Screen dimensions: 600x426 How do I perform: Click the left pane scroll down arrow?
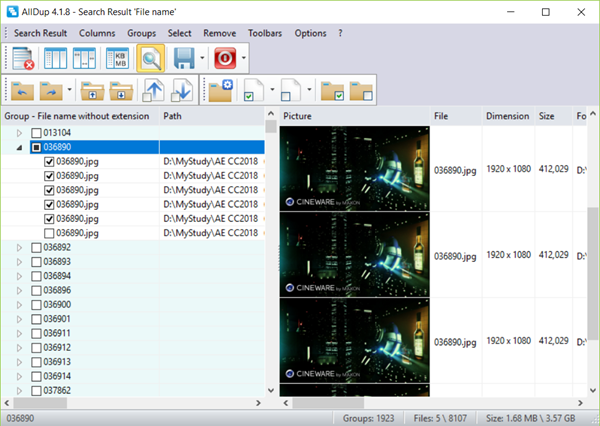point(271,390)
